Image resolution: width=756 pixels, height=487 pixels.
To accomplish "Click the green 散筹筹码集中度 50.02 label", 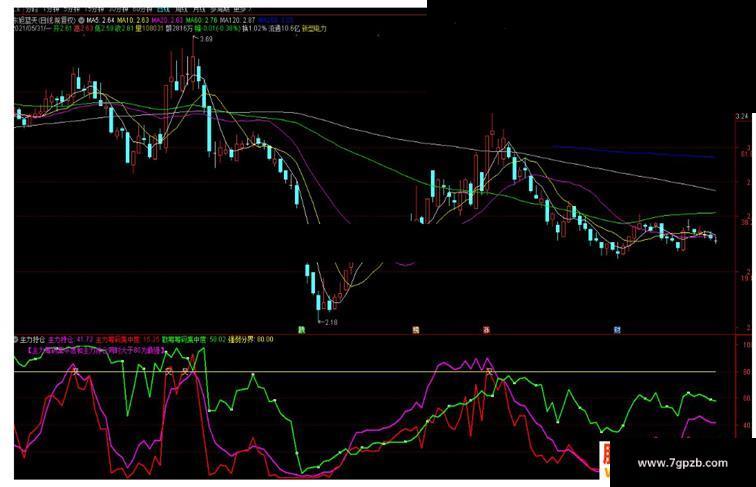I will point(194,339).
